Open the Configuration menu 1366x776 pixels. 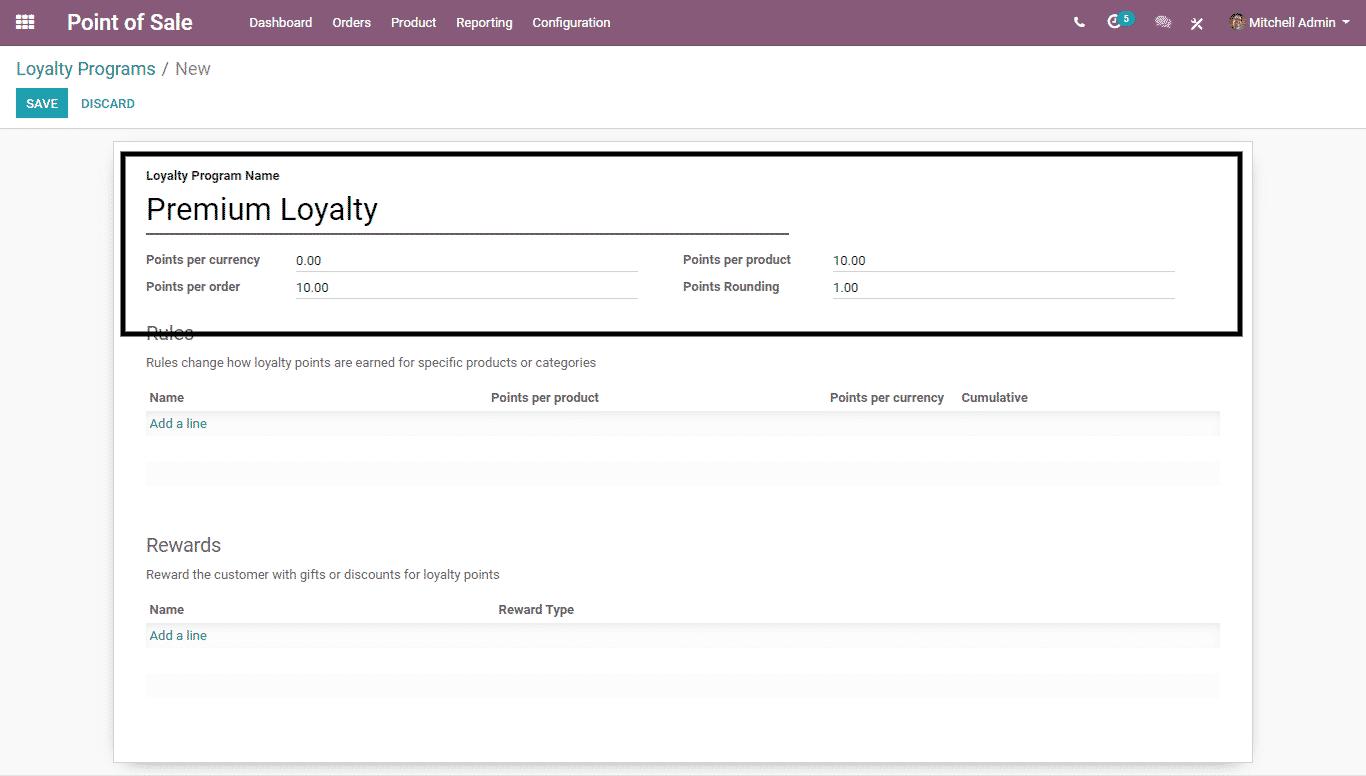[571, 22]
